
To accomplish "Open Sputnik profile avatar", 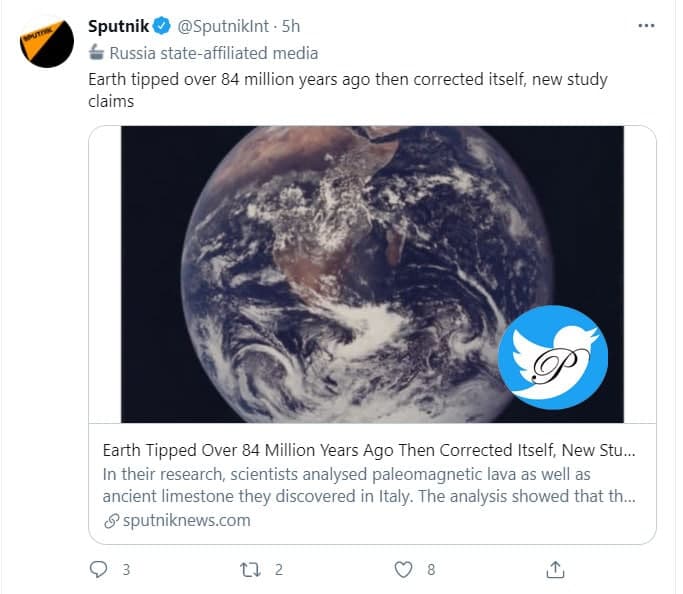I will (x=47, y=42).
